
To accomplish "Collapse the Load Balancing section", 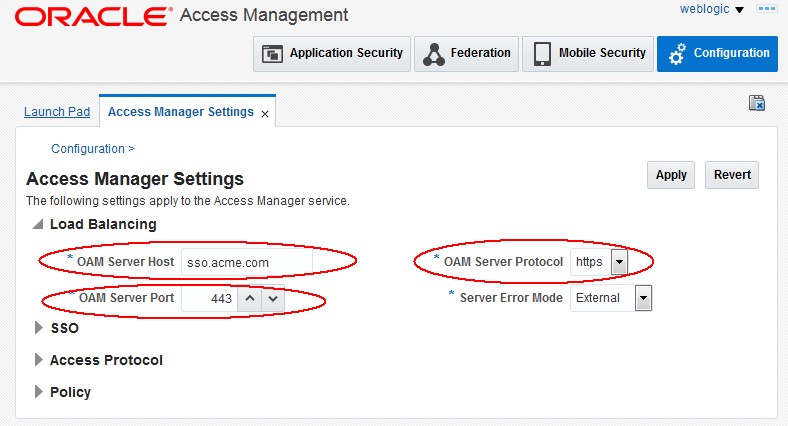I will point(38,224).
